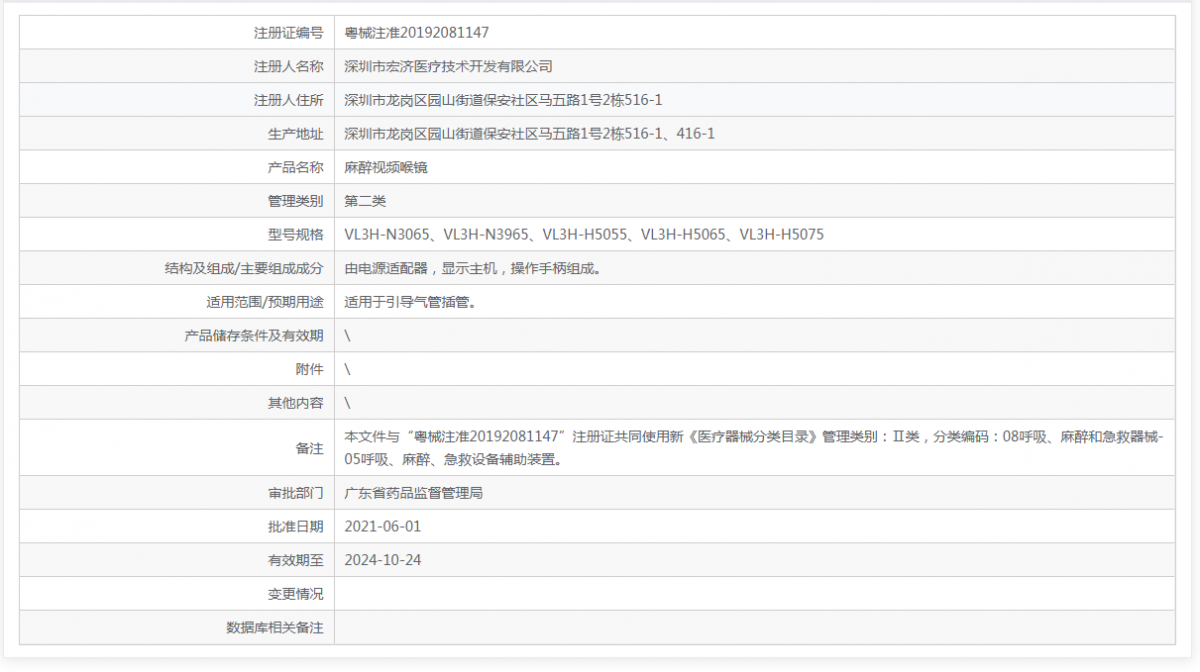Select product name 麻醉视频喉镜
This screenshot has height=672, width=1200.
(x=386, y=168)
